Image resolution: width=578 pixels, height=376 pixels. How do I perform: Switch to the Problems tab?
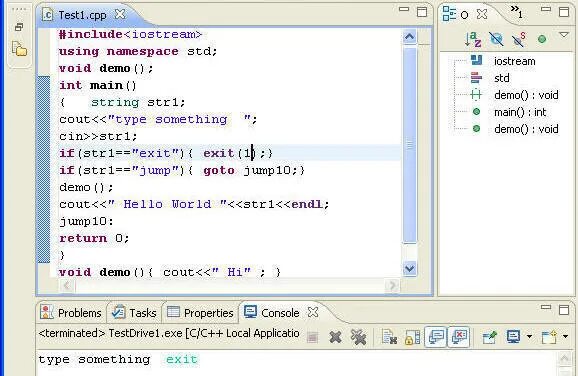coord(71,313)
